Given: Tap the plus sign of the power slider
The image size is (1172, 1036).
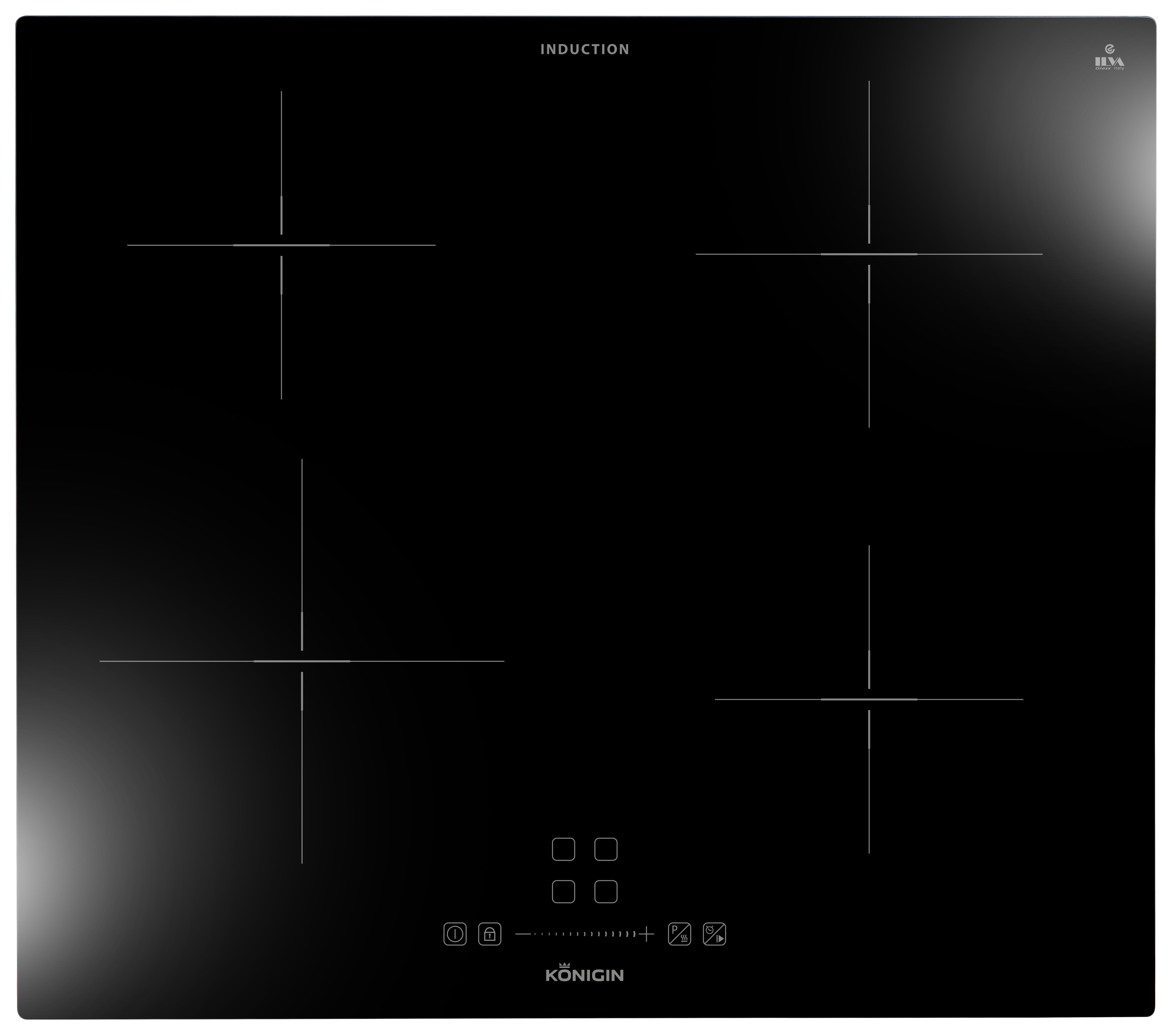Looking at the screenshot, I should (647, 934).
